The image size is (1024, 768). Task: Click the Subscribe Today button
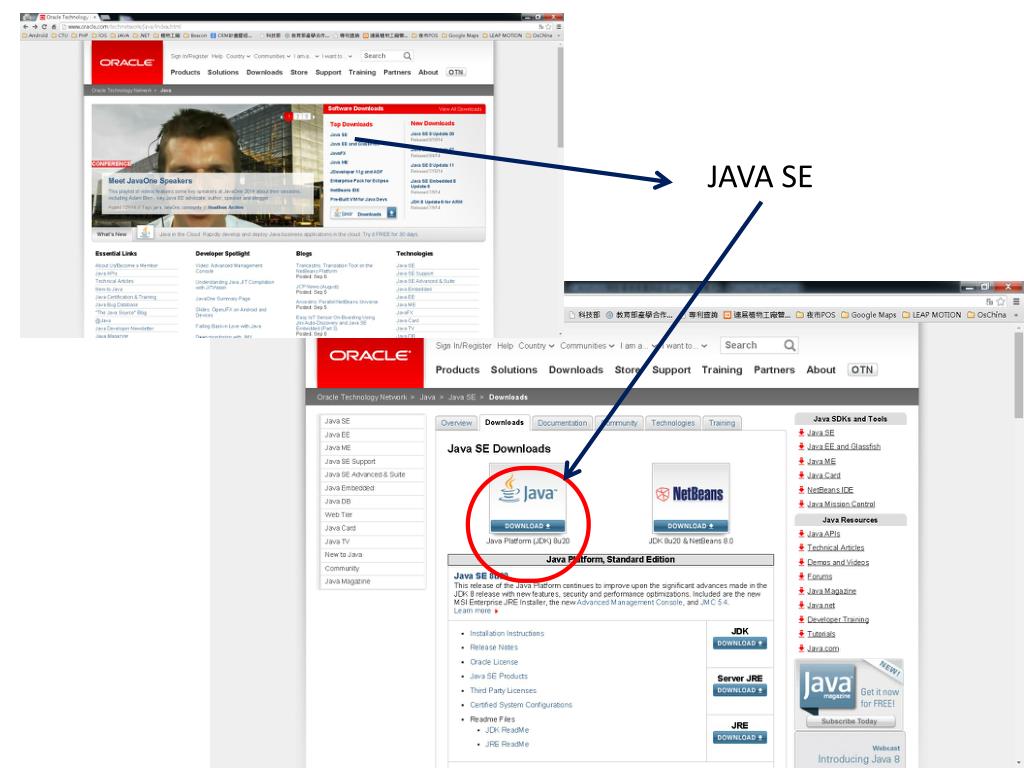pyautogui.click(x=850, y=722)
